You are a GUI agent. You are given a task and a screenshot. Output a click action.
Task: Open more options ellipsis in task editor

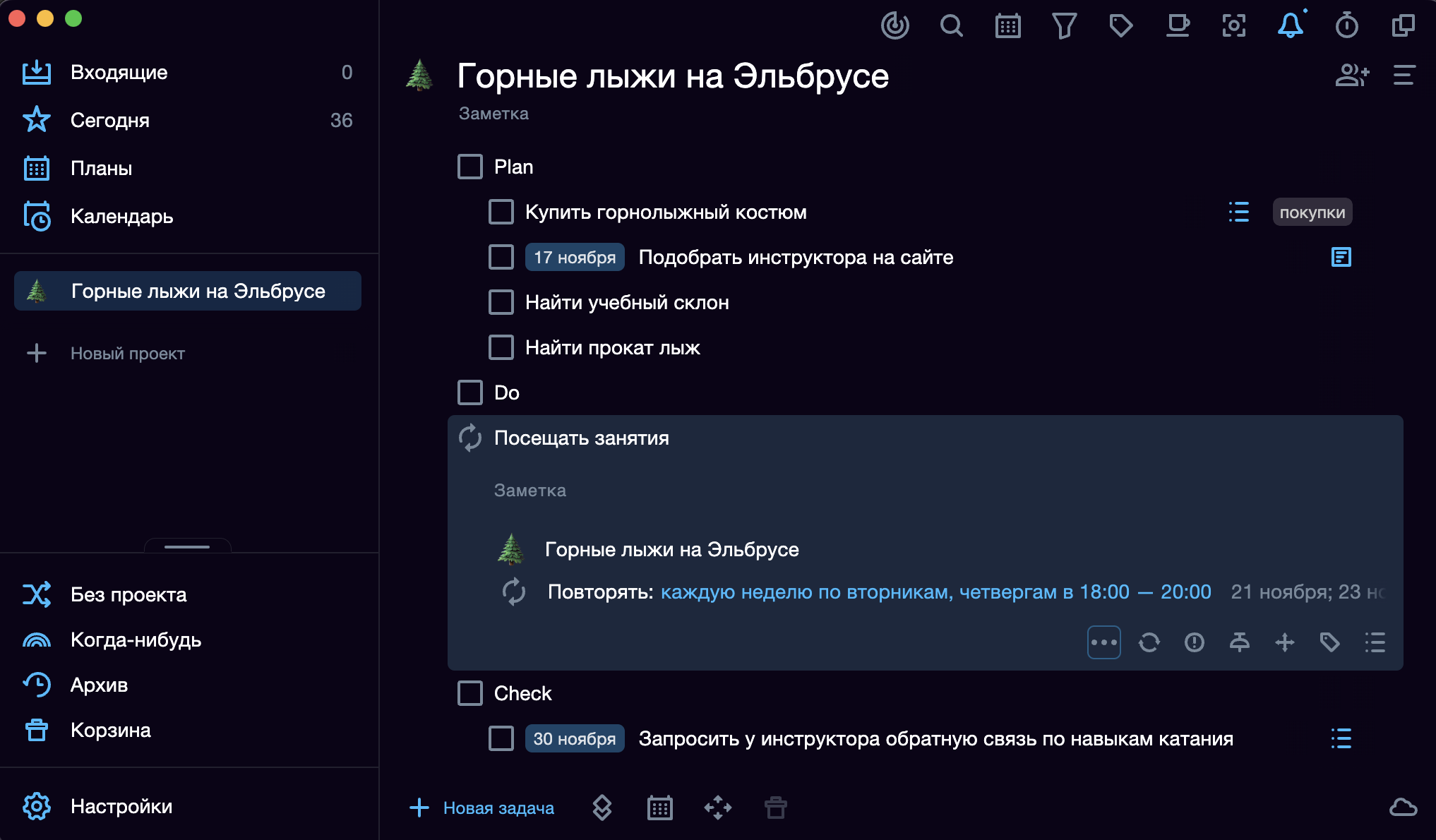(x=1104, y=642)
